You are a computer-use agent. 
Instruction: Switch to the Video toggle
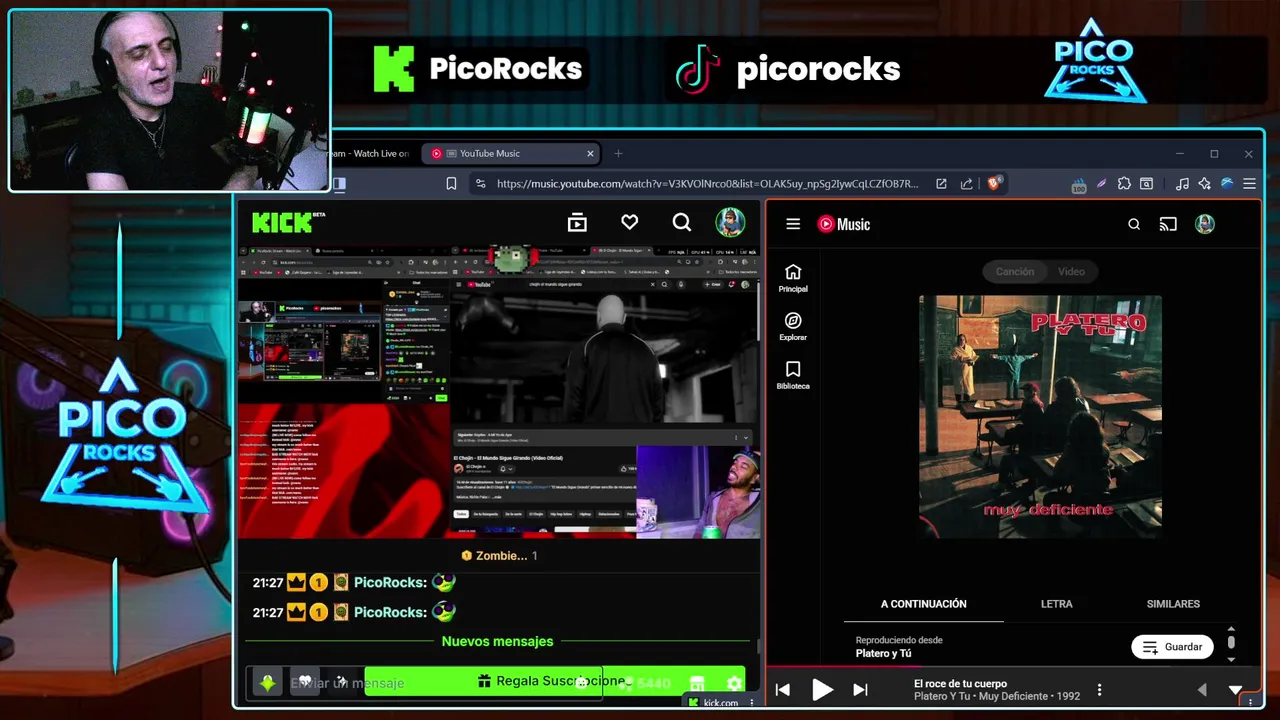(x=1071, y=271)
